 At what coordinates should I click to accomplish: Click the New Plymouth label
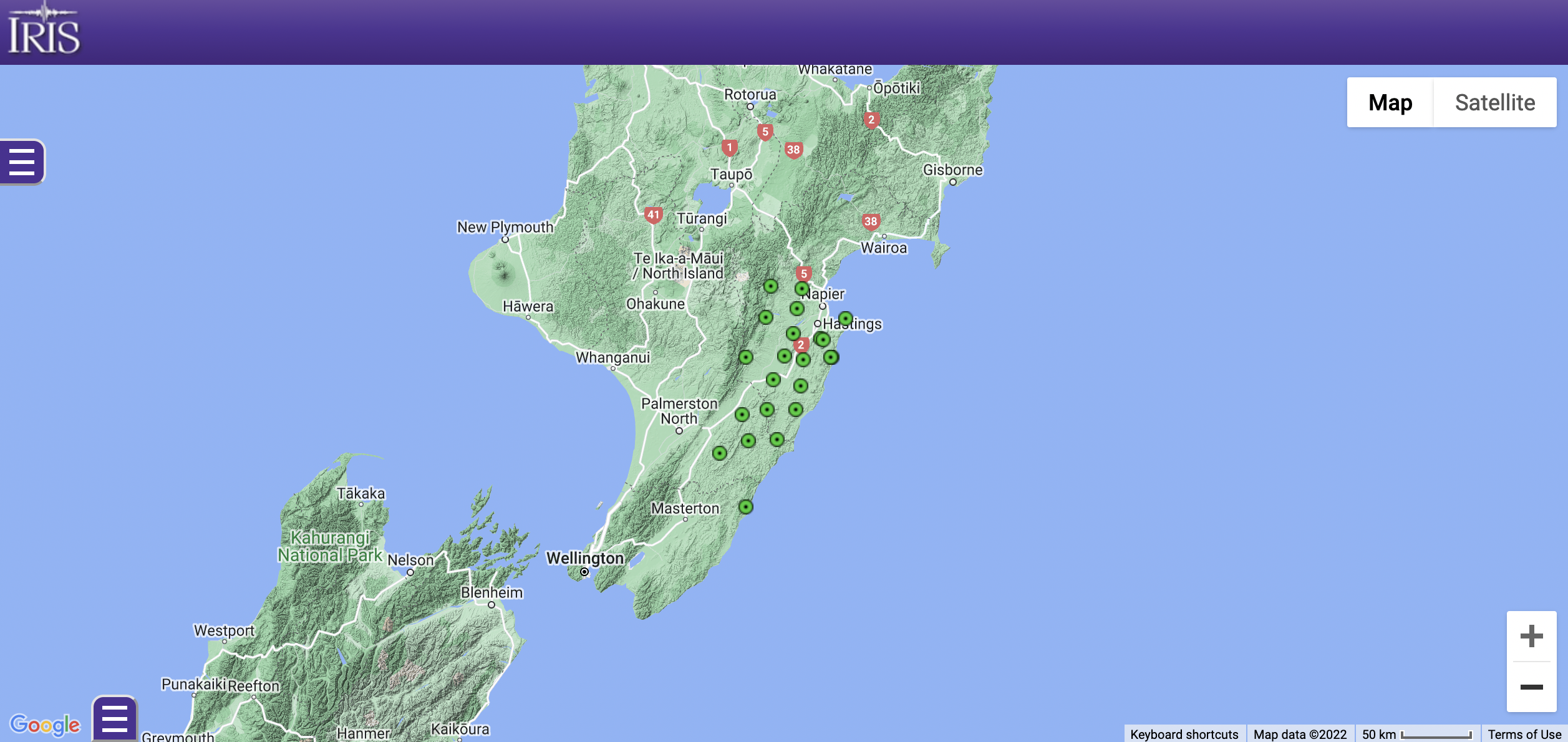pos(505,227)
